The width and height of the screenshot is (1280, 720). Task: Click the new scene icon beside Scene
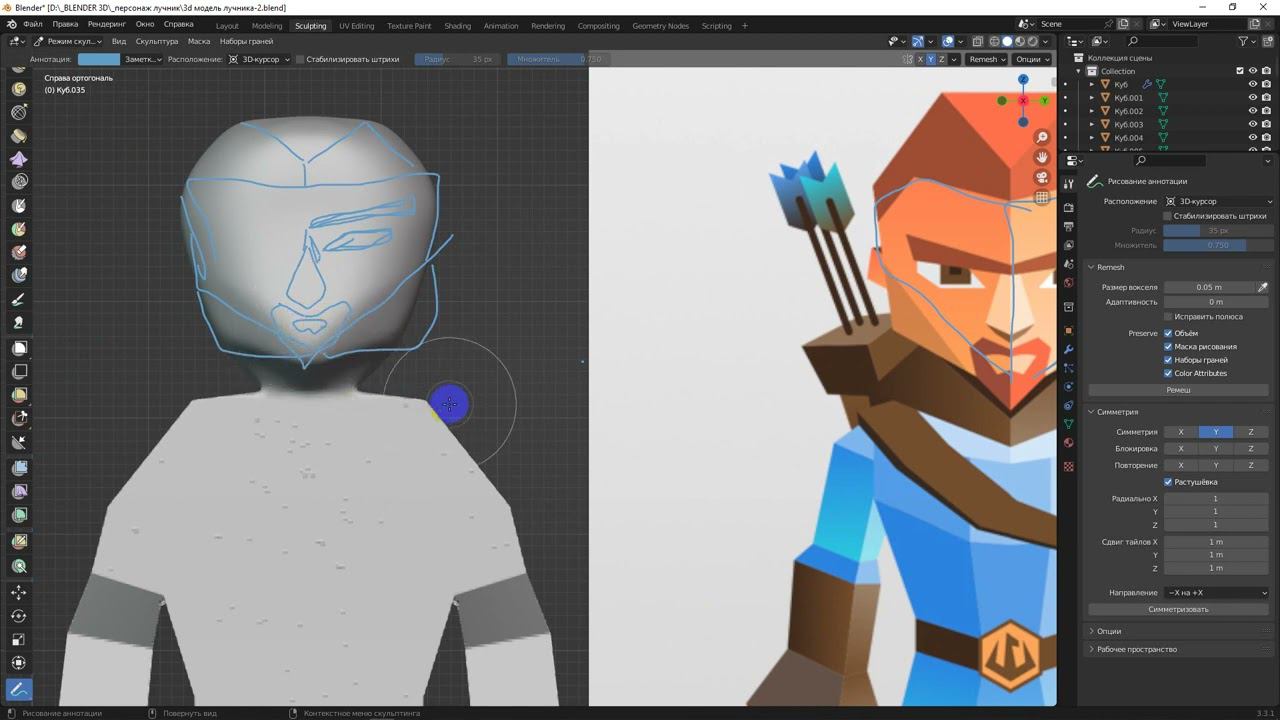1122,24
